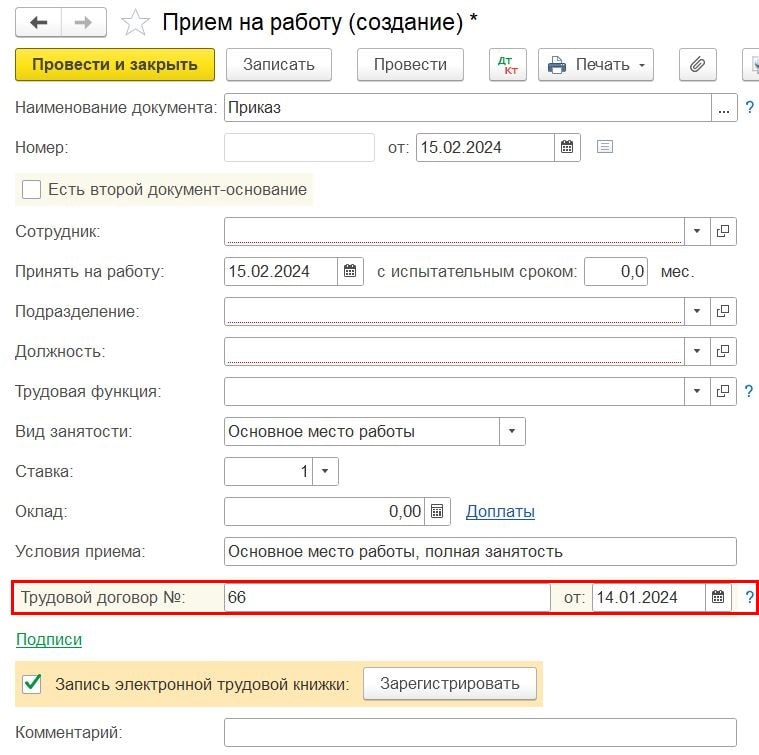Open calculator for the Оклад field

click(x=438, y=511)
